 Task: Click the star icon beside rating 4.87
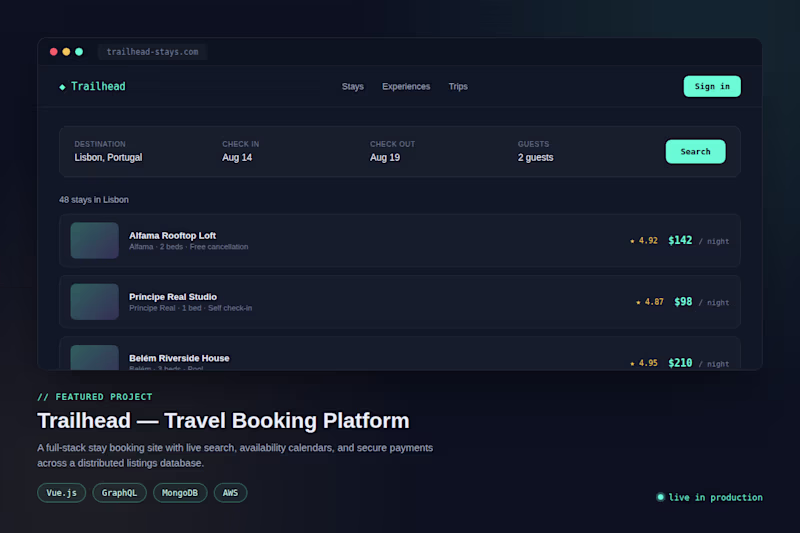(638, 302)
